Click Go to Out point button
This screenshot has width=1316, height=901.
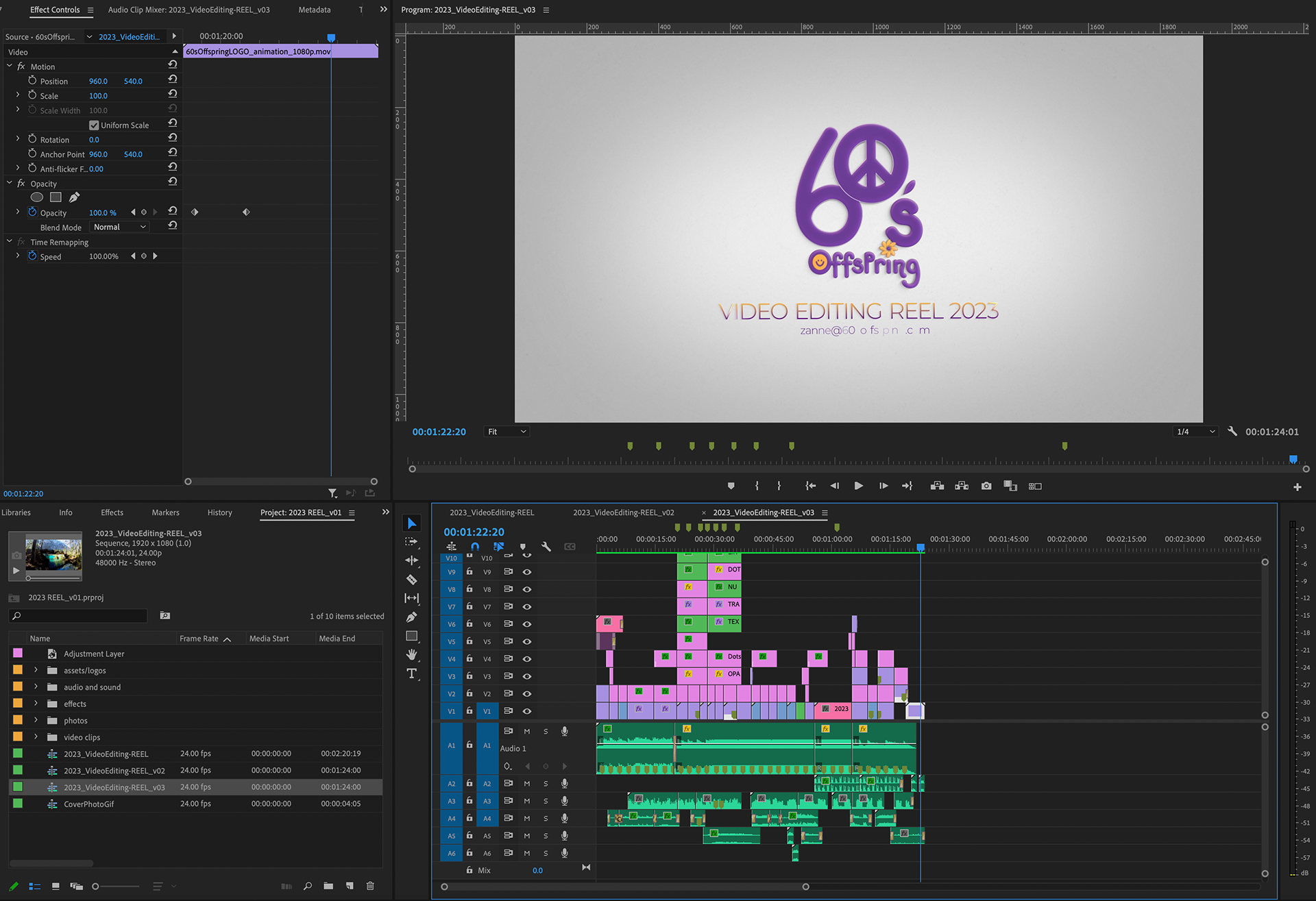click(907, 486)
